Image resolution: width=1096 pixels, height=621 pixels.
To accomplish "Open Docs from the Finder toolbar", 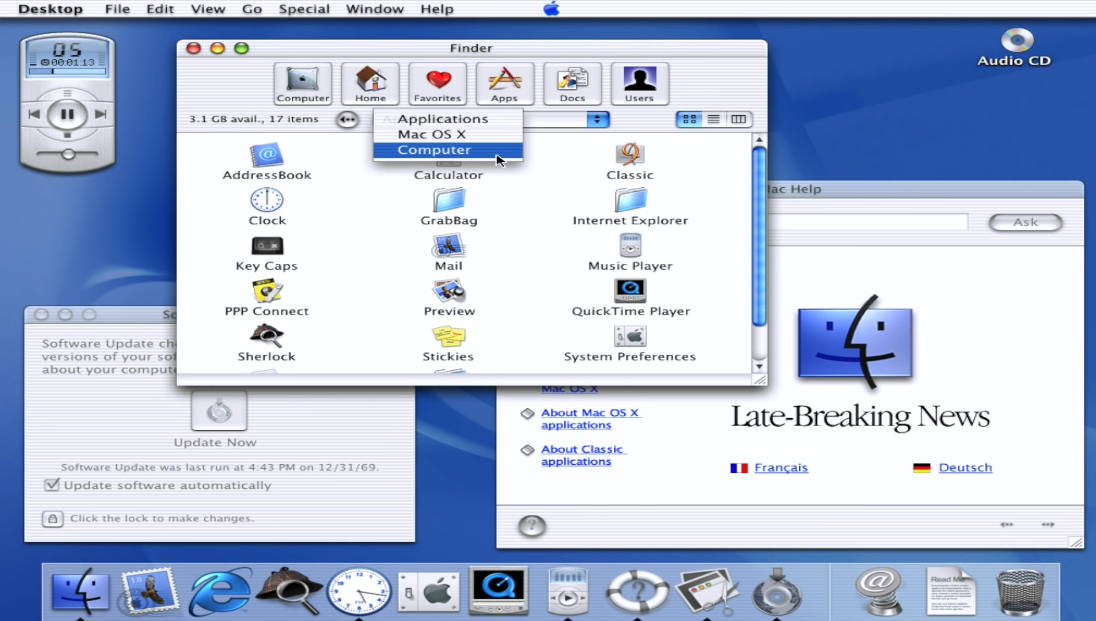I will point(572,83).
